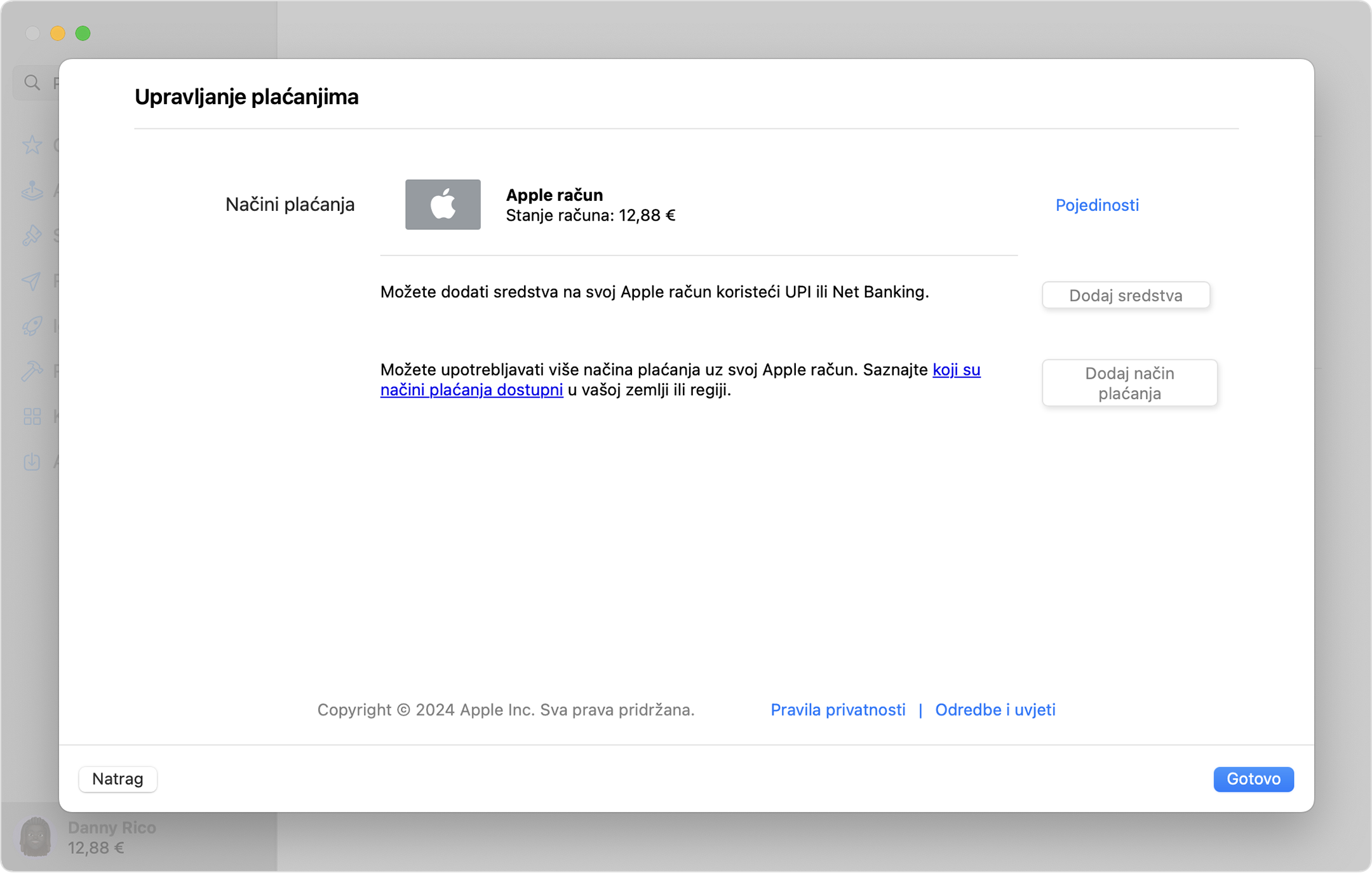Select the rocket icon in the sidebar
Screen dimensions: 1372x873
pos(32,326)
